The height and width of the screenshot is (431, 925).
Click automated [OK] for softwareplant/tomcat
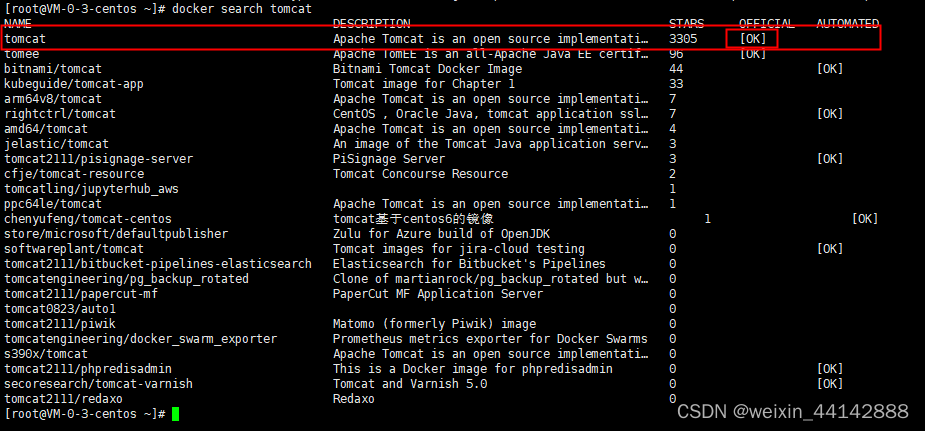830,249
